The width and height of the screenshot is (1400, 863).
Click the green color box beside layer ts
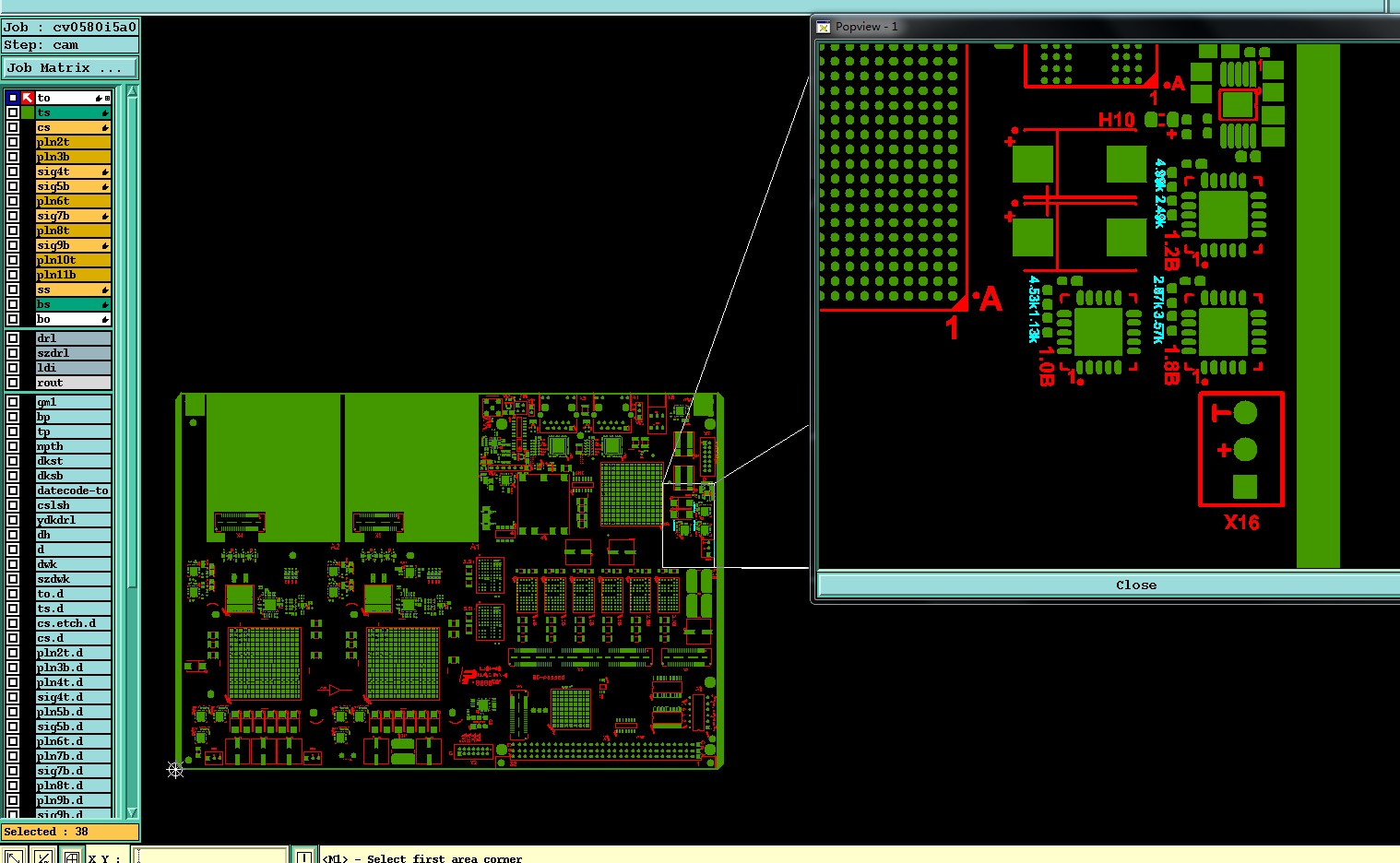point(28,112)
